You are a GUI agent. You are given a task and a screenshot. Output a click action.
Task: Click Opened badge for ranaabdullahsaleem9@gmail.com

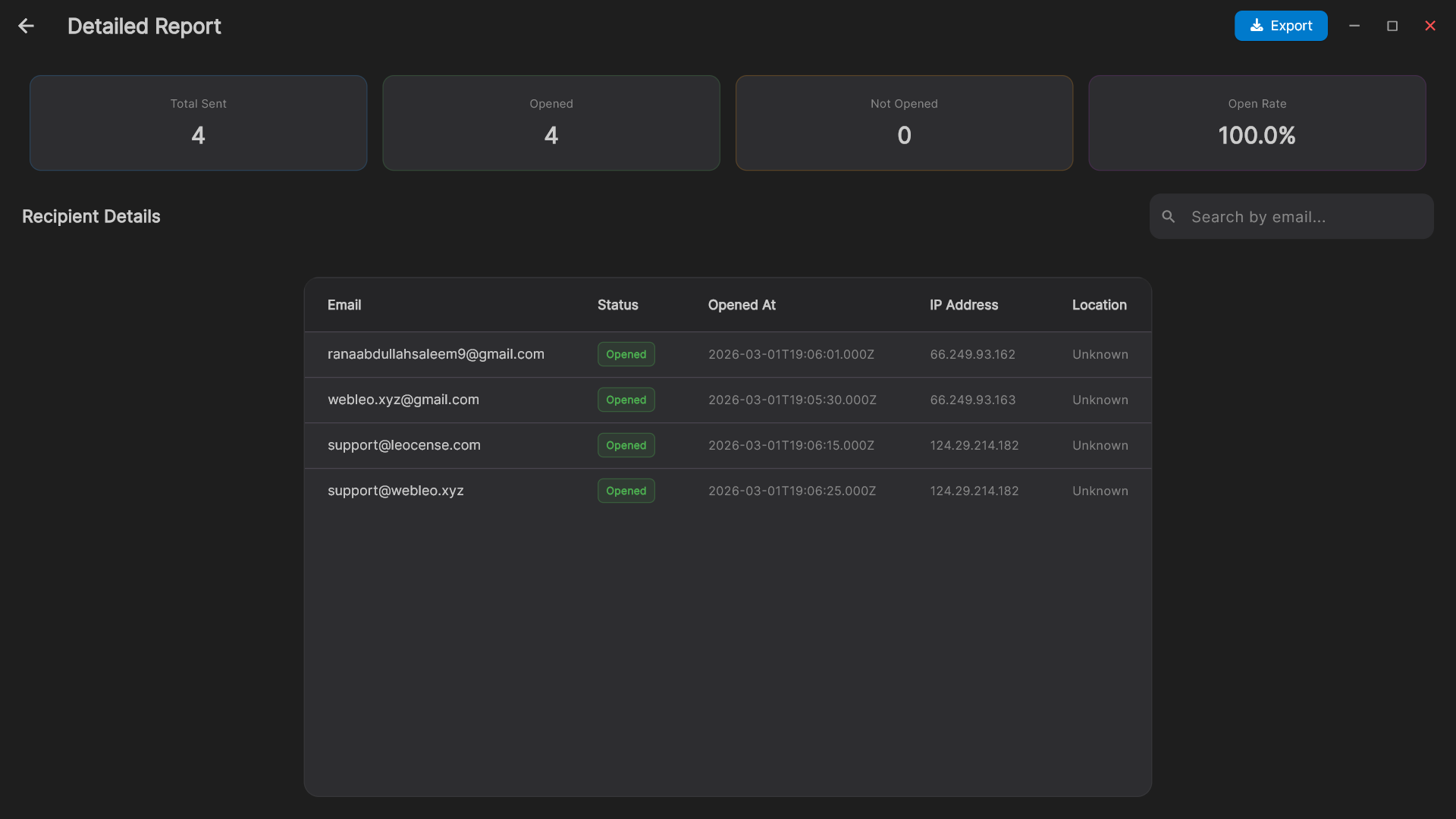[626, 354]
